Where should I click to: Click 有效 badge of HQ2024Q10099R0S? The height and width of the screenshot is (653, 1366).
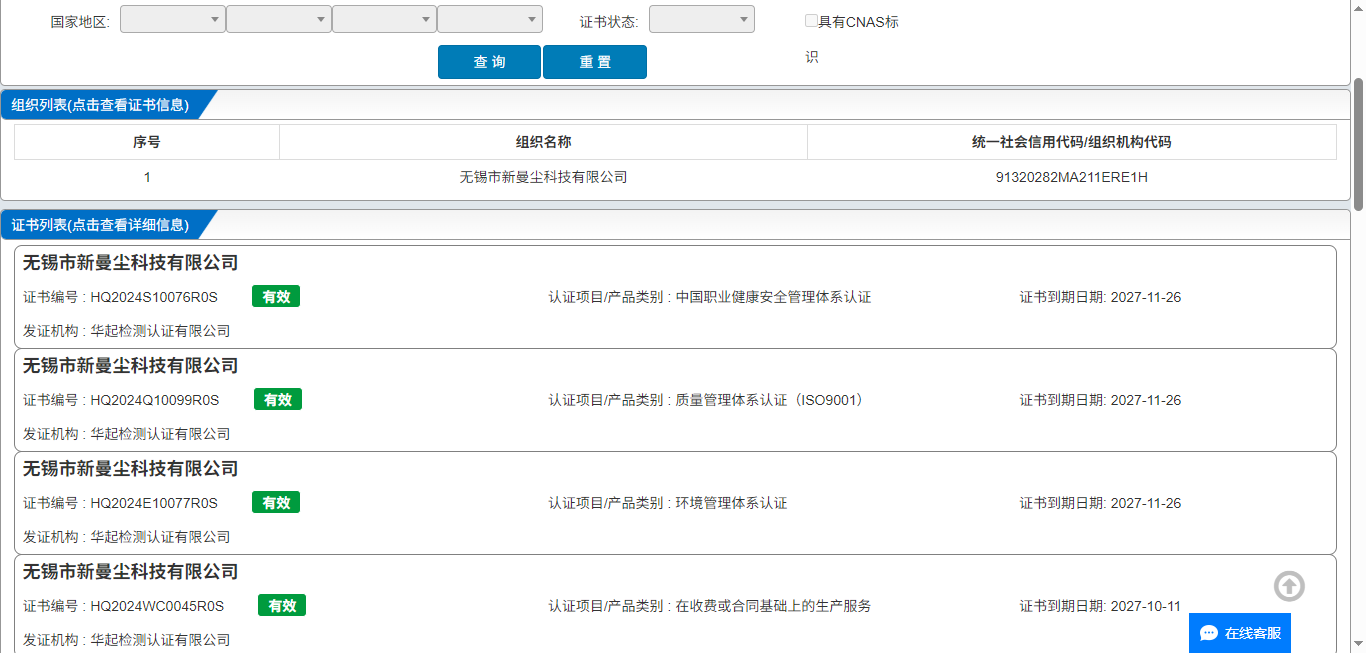tap(278, 399)
